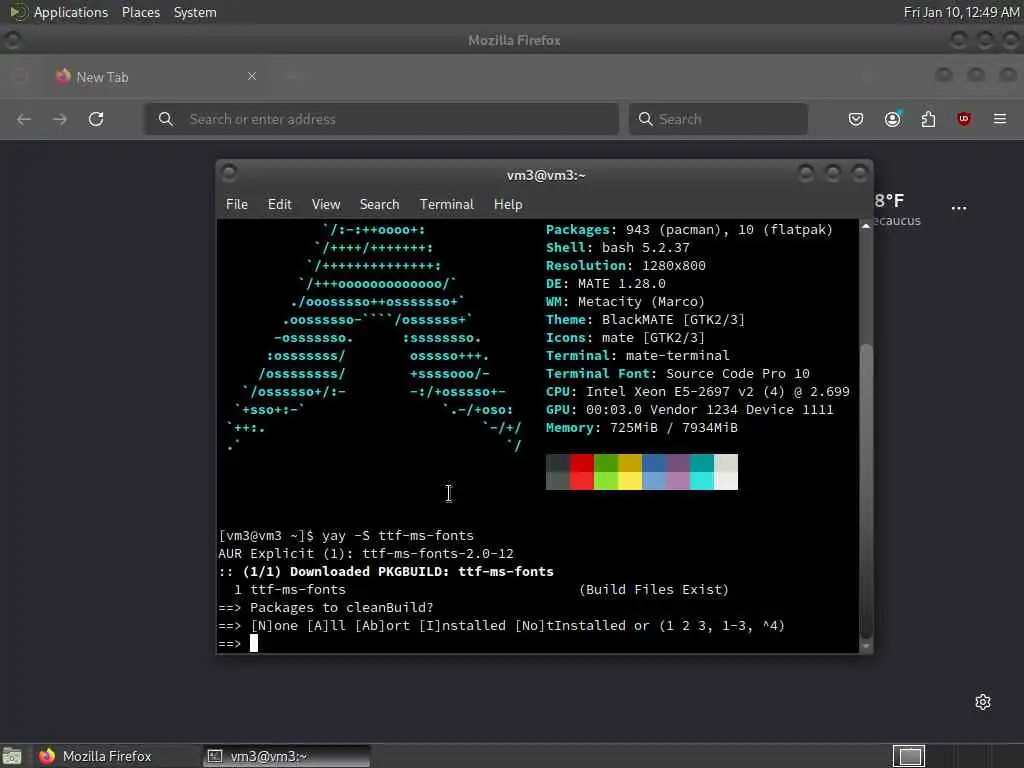Click the clock showing Fri Jan 10

961,12
